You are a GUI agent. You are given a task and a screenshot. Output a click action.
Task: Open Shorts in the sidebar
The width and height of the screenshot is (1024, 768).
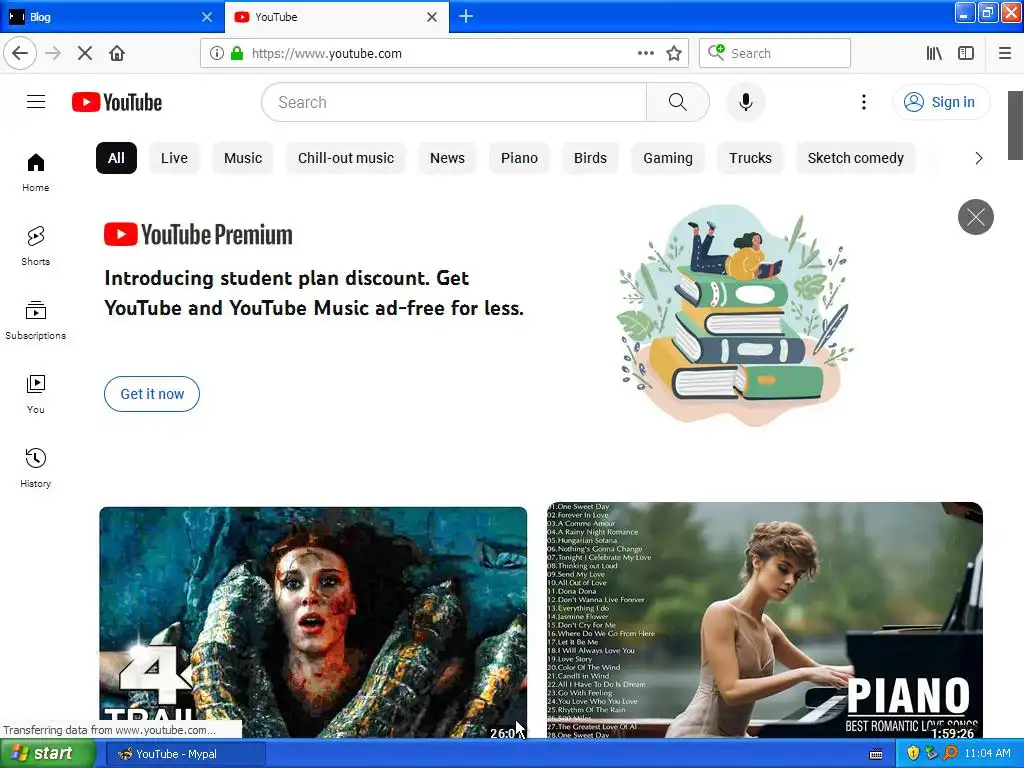[x=35, y=246]
